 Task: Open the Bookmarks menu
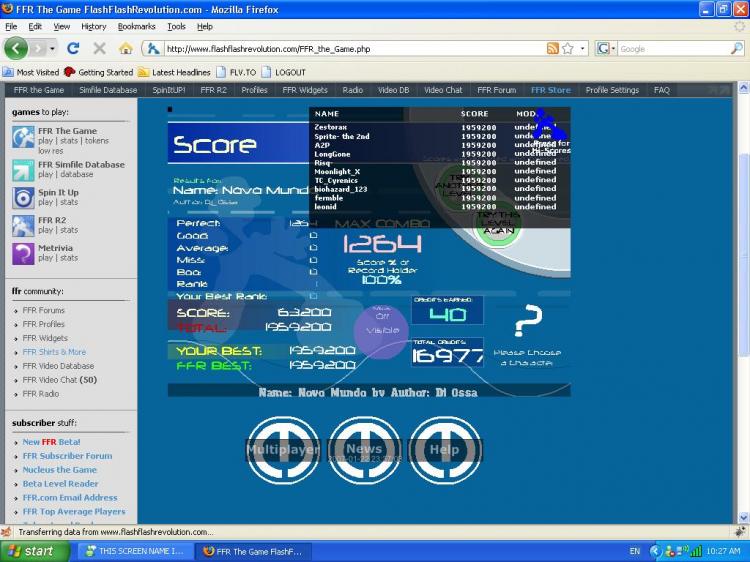click(x=136, y=27)
